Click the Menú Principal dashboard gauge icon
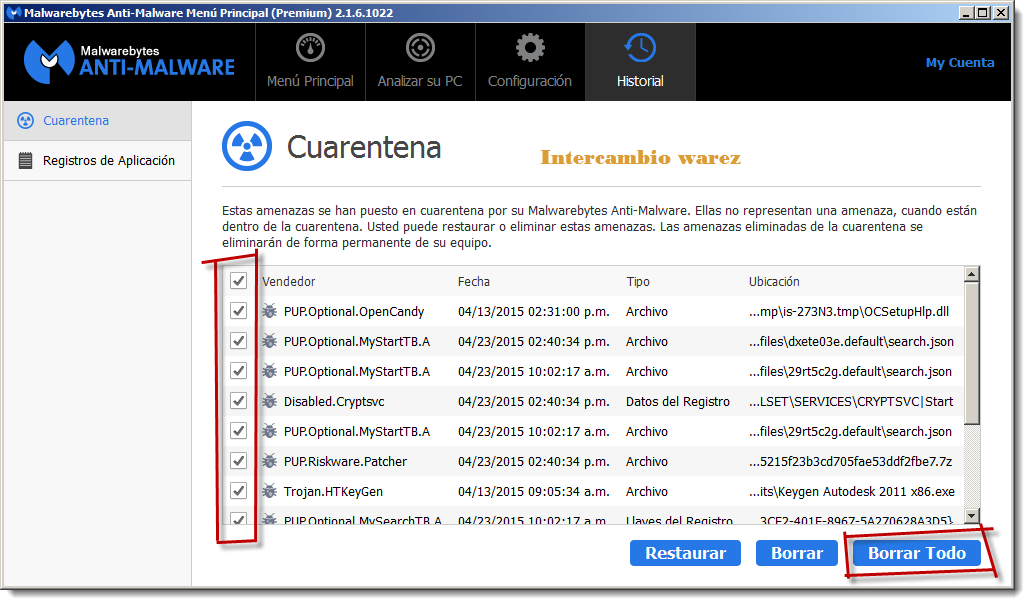The height and width of the screenshot is (605, 1030). coord(310,48)
